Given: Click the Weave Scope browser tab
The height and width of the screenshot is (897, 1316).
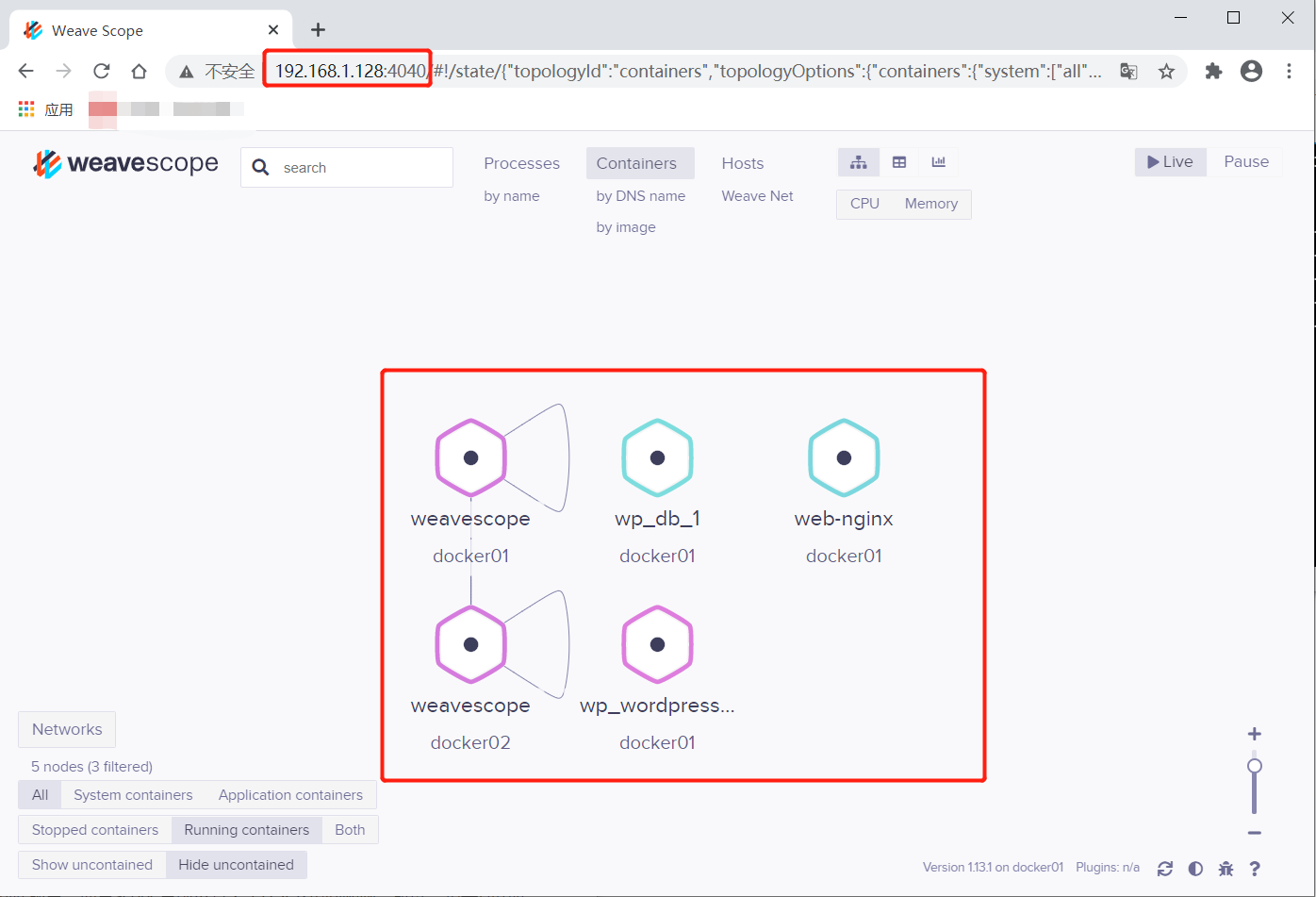Looking at the screenshot, I should (151, 30).
